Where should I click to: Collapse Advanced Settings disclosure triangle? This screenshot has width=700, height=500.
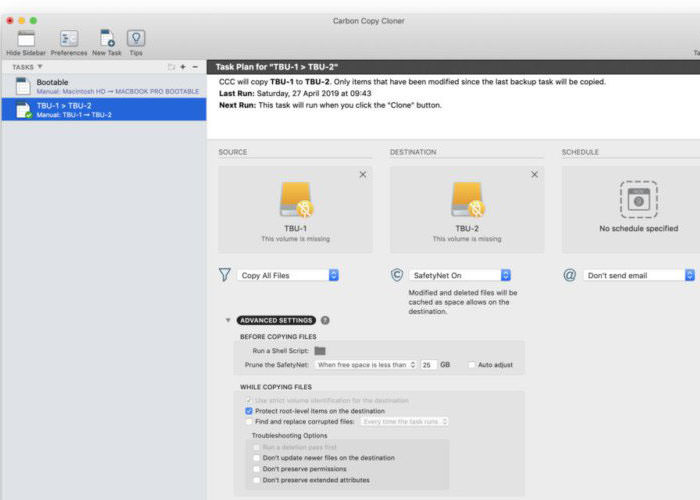pos(228,320)
